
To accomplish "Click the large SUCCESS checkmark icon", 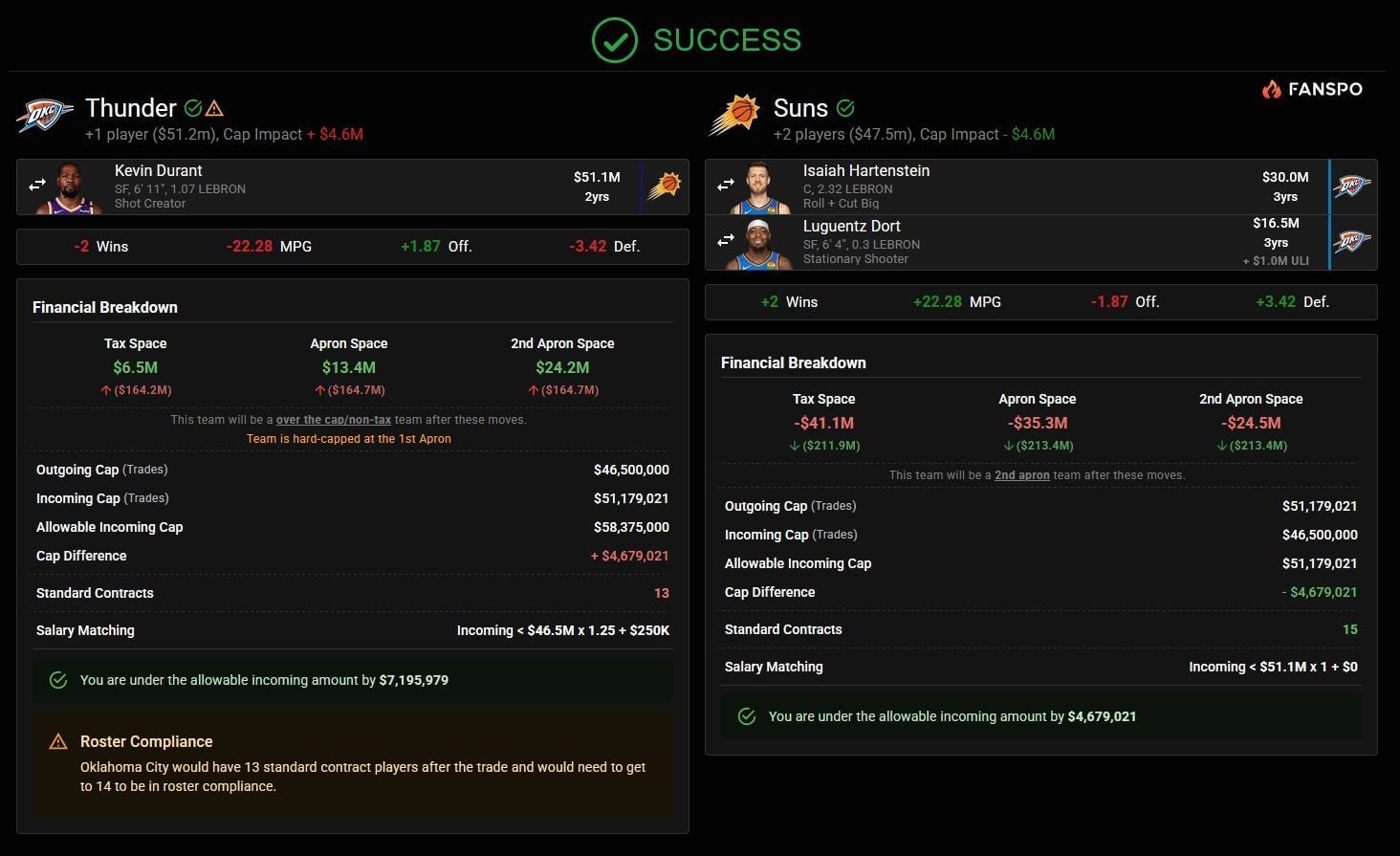I will pyautogui.click(x=614, y=40).
